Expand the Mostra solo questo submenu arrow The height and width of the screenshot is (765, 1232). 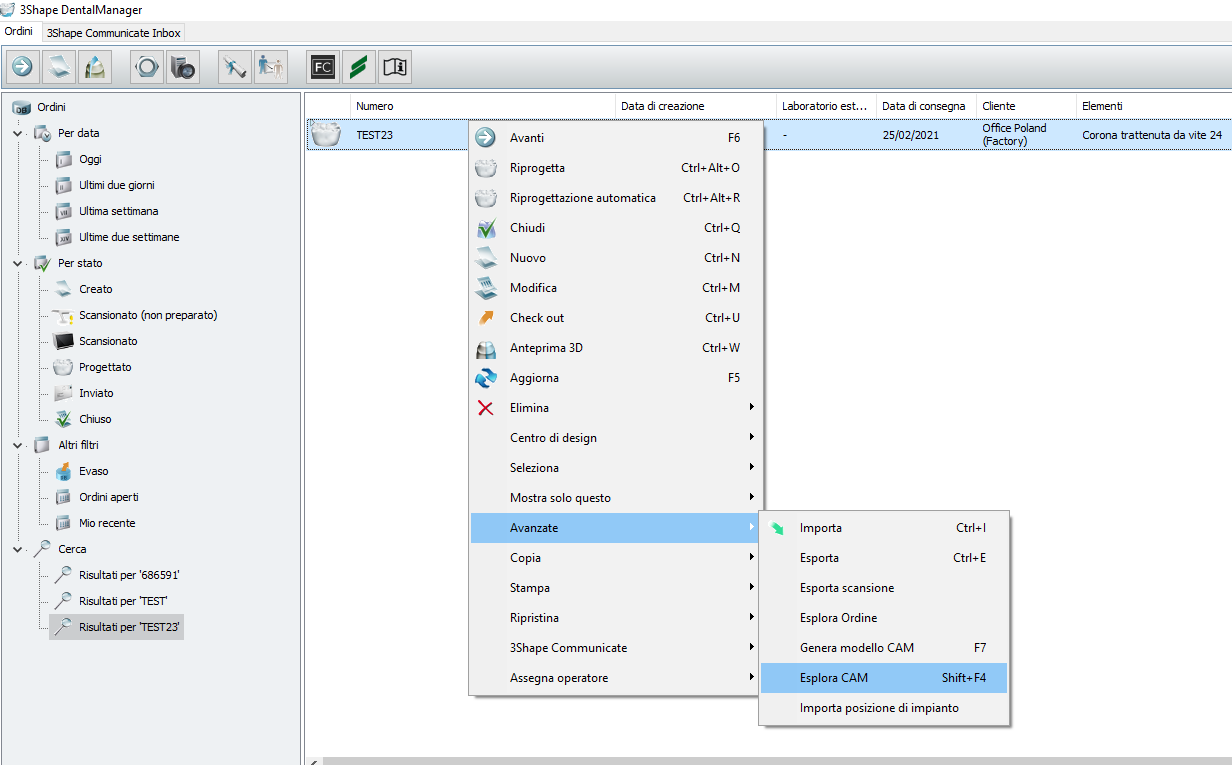(751, 498)
